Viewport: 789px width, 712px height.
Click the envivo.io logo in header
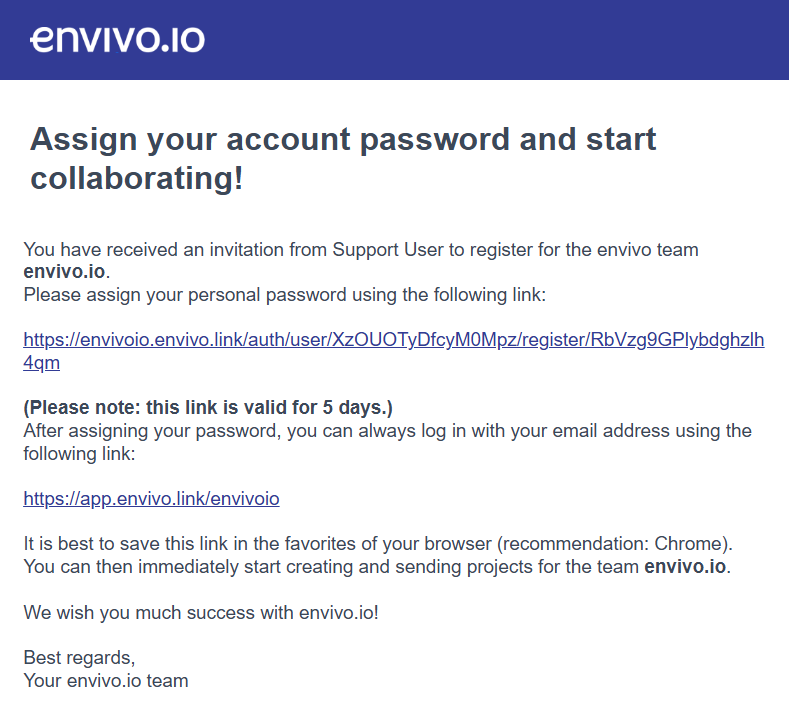tap(117, 39)
